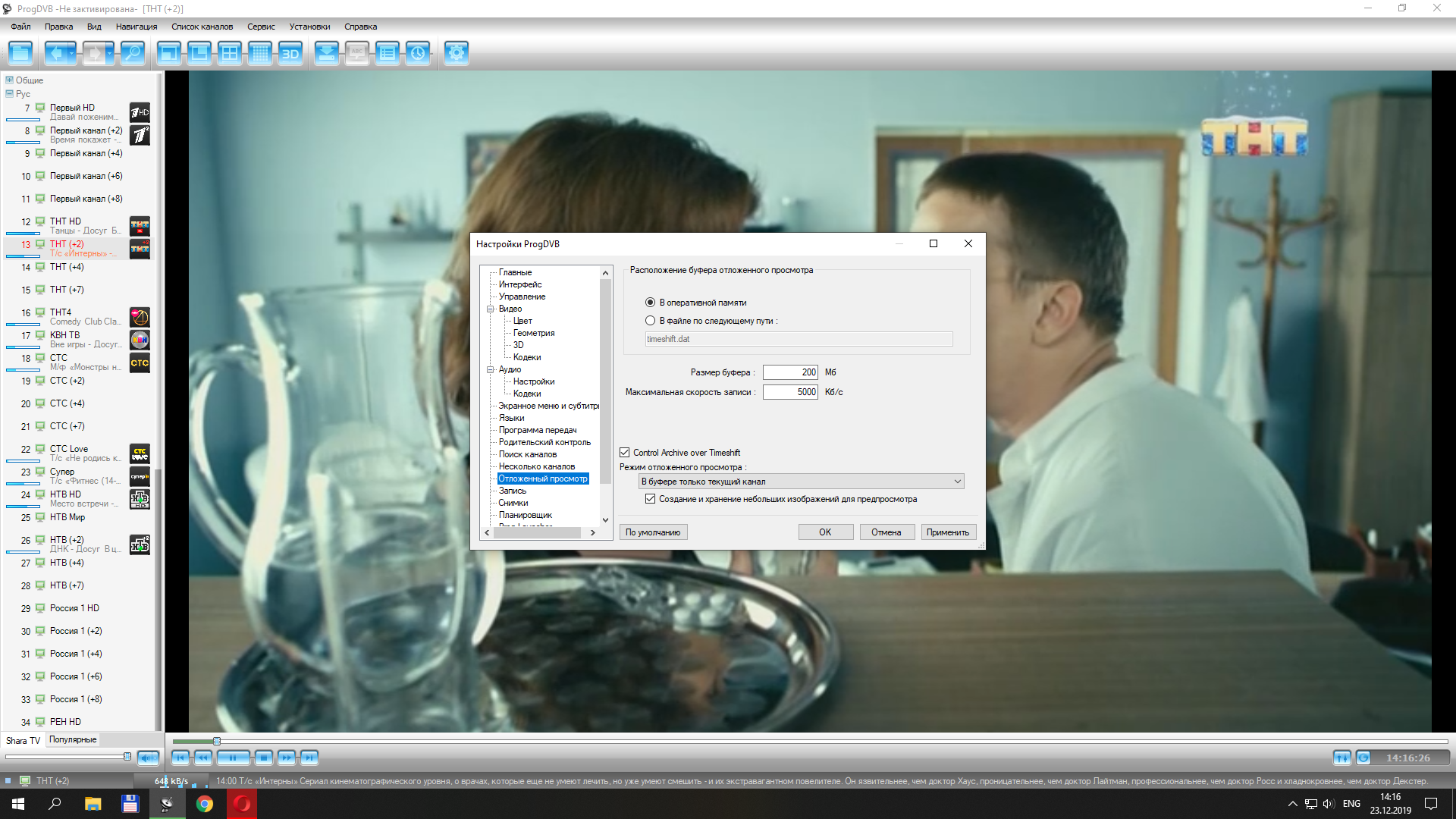Click the channel search magnifier icon
1456x819 pixels.
pyautogui.click(x=133, y=53)
